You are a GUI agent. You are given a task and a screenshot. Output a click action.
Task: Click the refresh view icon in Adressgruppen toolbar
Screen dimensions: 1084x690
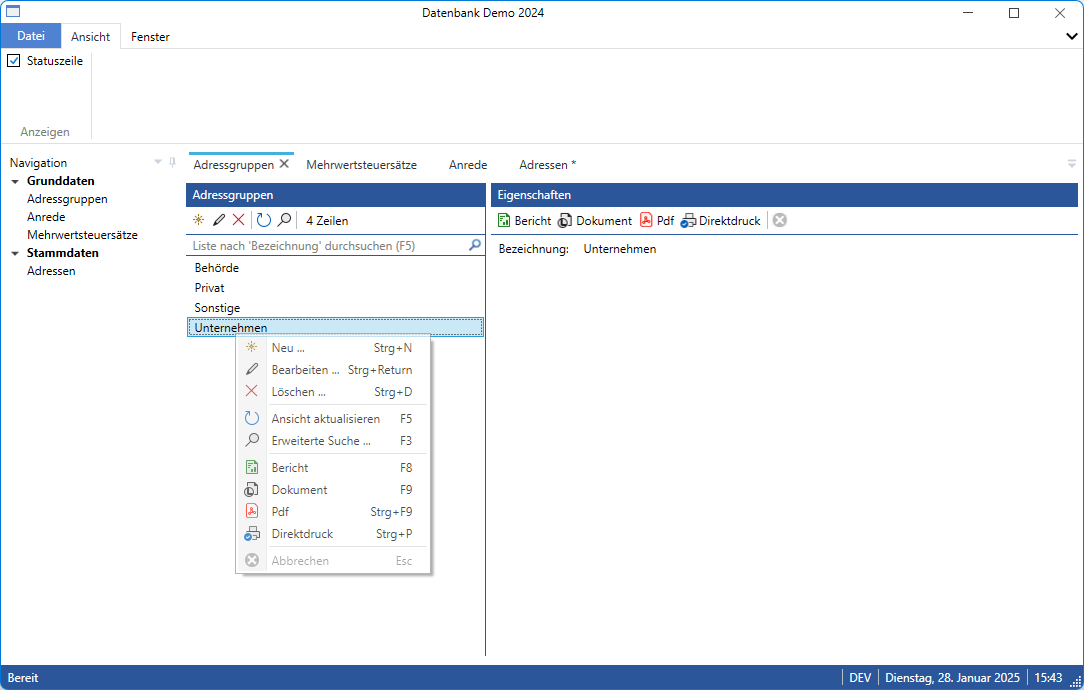[x=263, y=220]
